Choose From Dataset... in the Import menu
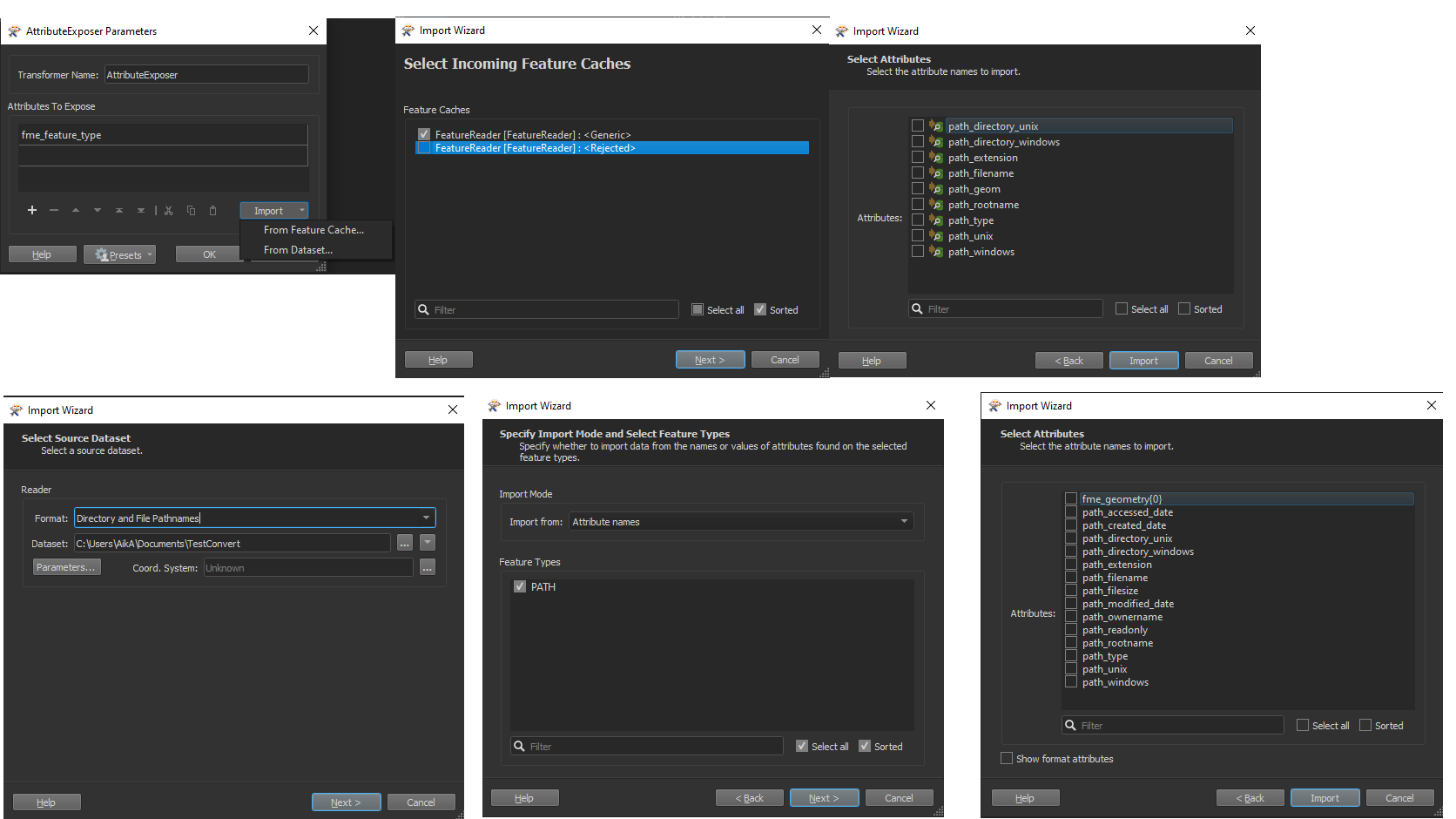1456x819 pixels. [x=299, y=250]
